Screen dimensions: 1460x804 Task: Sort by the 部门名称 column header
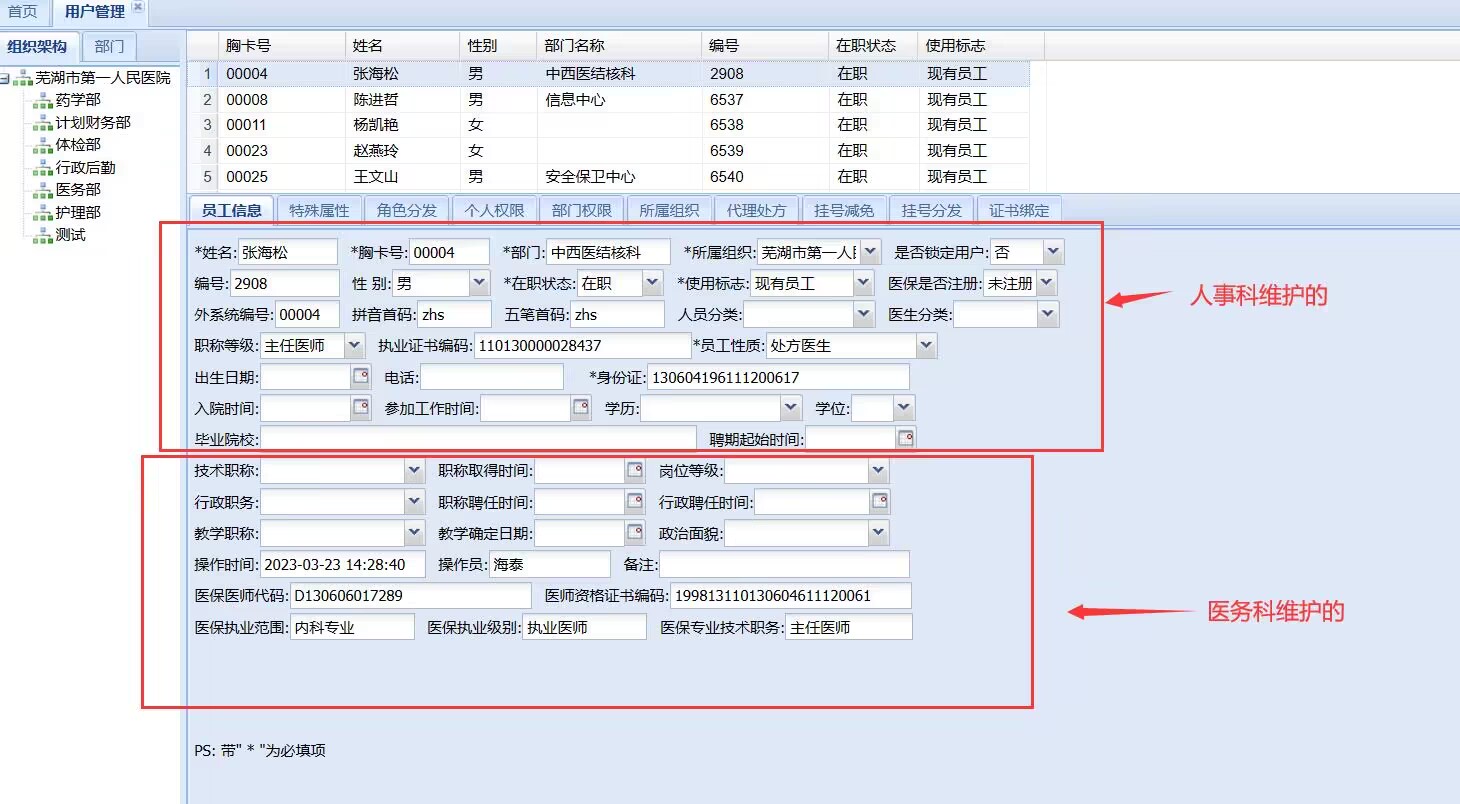tap(620, 46)
